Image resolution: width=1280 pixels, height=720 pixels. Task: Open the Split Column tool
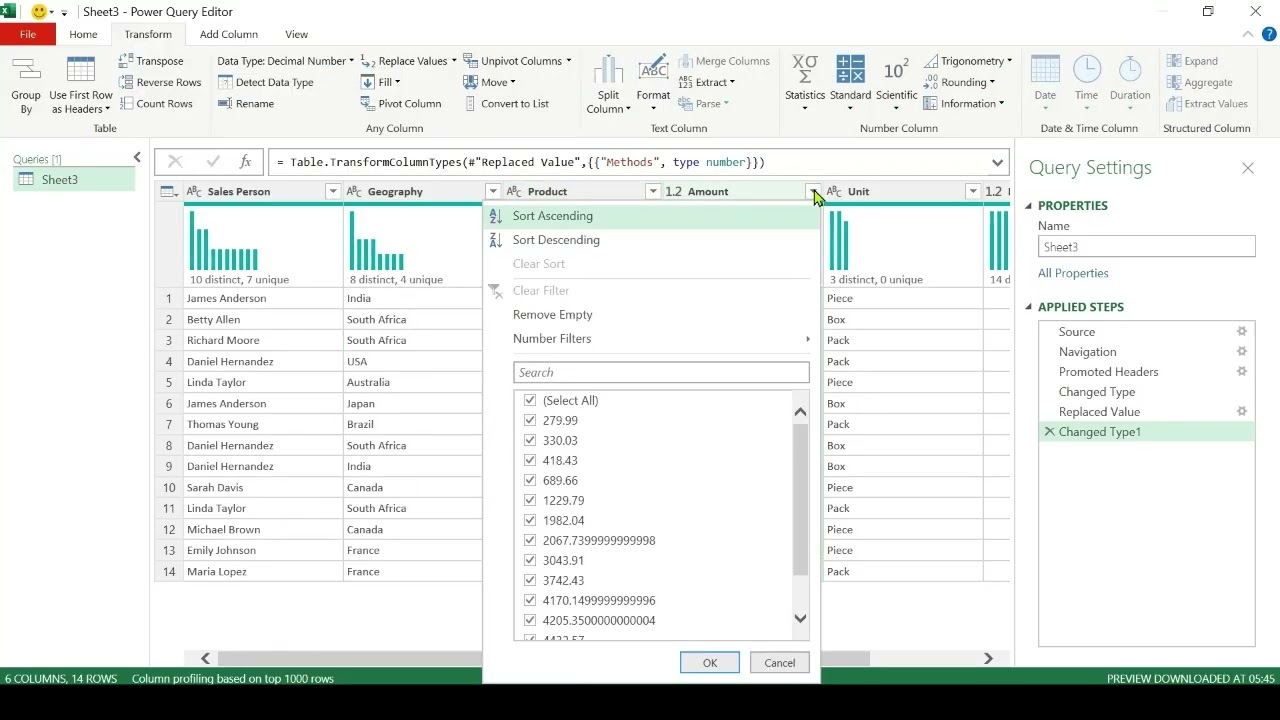click(x=608, y=86)
